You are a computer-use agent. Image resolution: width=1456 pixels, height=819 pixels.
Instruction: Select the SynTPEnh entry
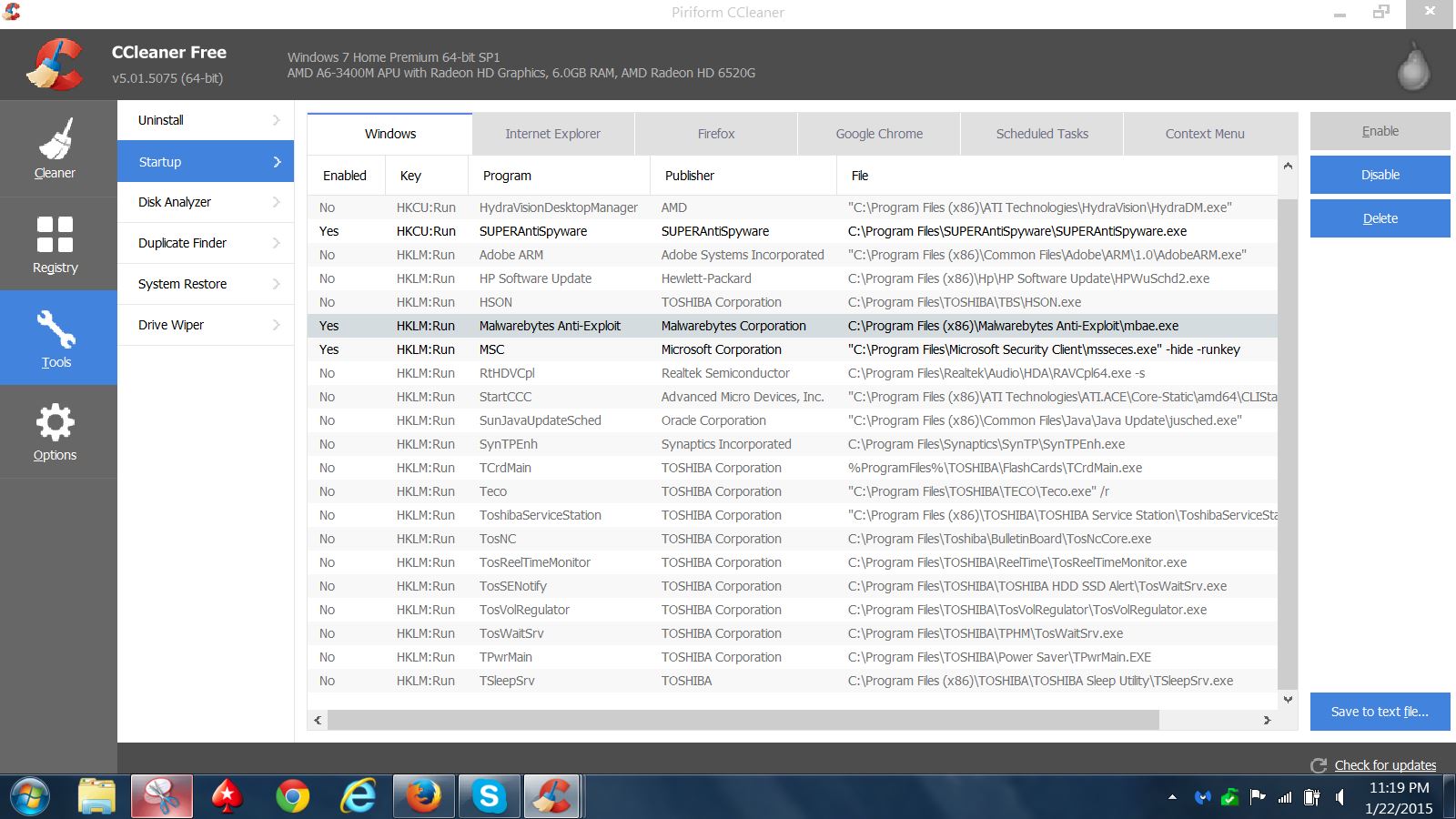point(793,444)
